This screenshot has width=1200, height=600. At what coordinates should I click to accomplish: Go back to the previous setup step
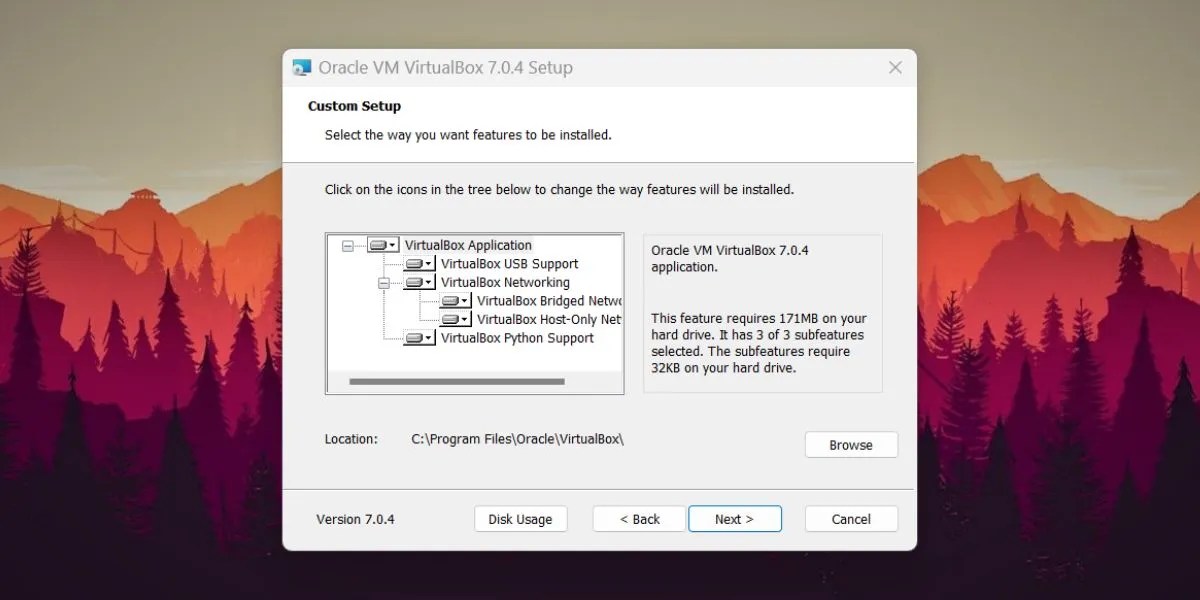[638, 518]
